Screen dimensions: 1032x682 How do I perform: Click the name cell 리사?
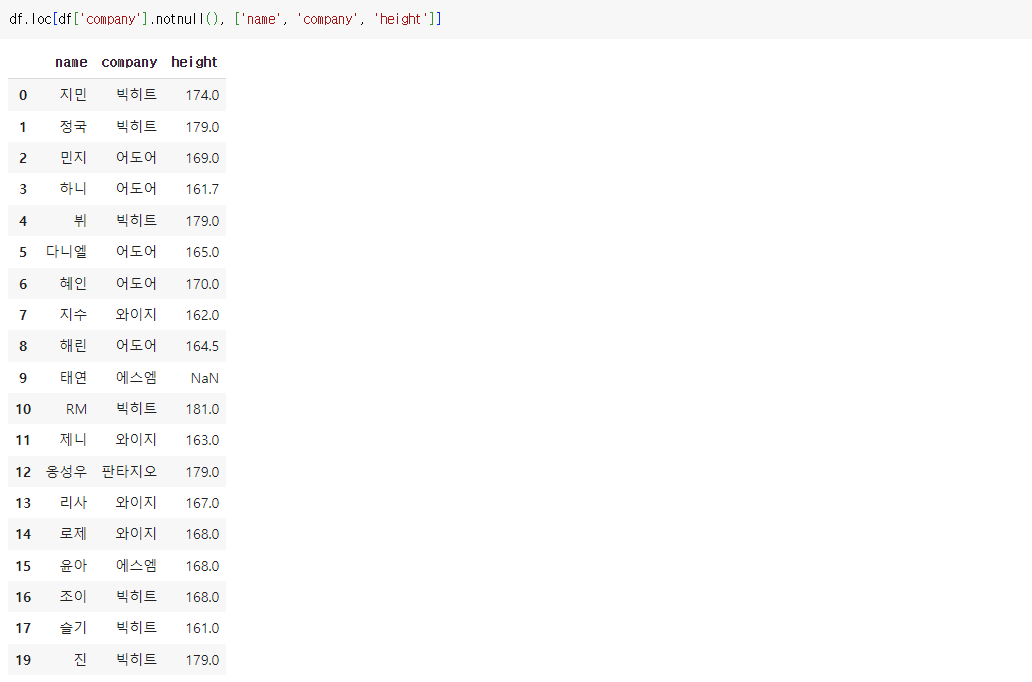click(73, 503)
